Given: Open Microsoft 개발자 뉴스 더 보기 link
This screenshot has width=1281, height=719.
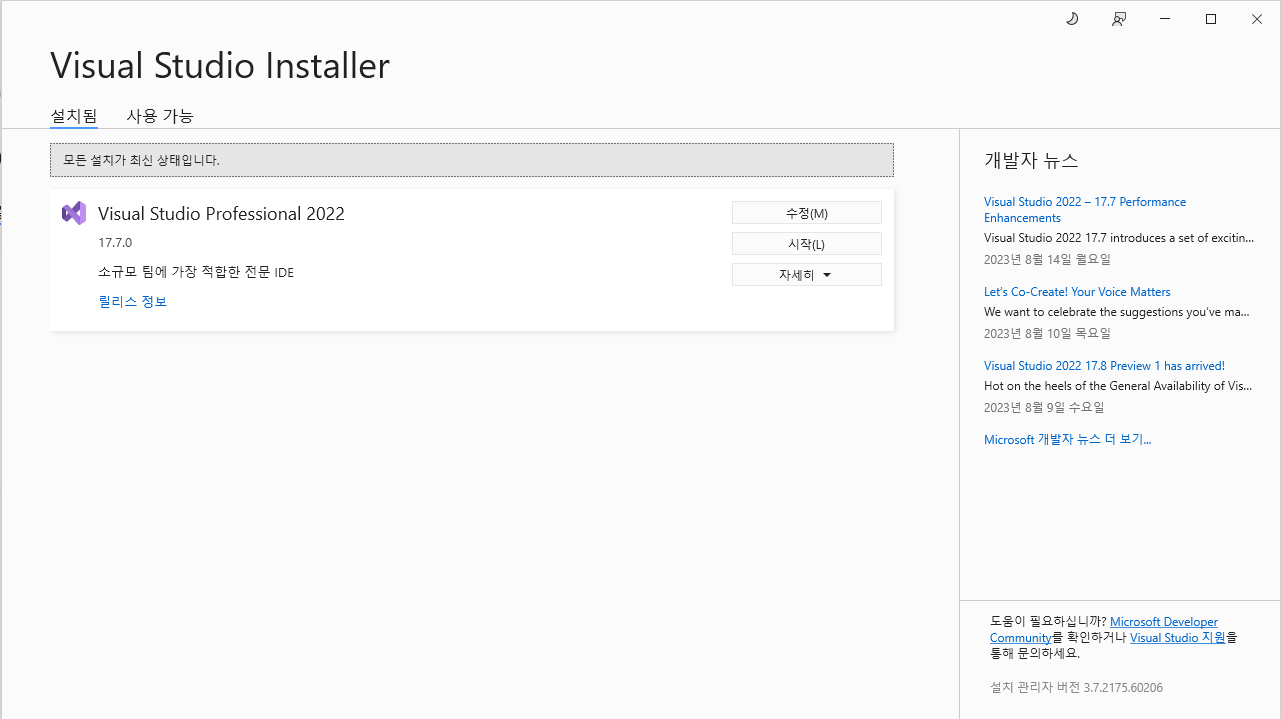Looking at the screenshot, I should coord(1068,440).
